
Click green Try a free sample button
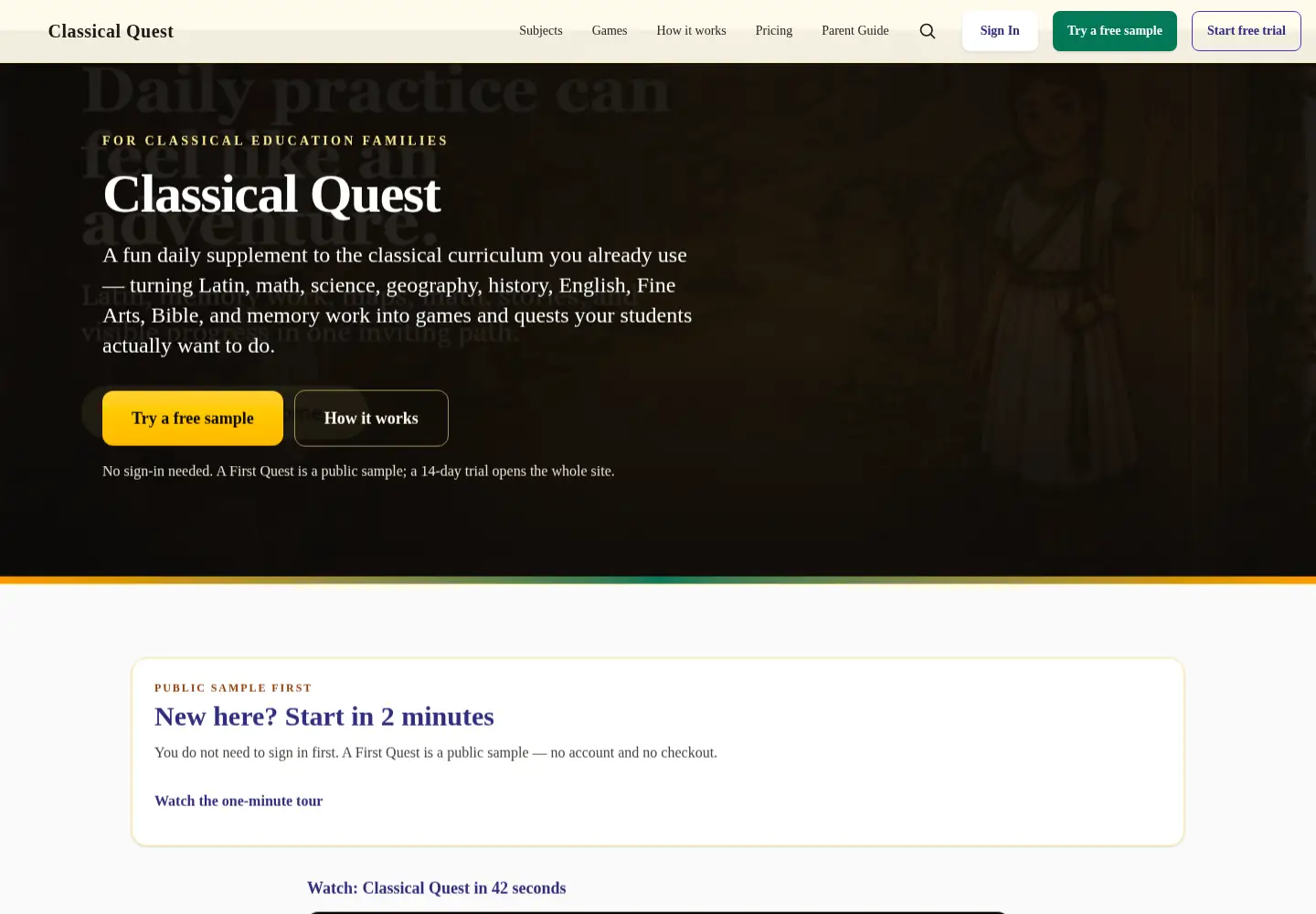pyautogui.click(x=1115, y=31)
